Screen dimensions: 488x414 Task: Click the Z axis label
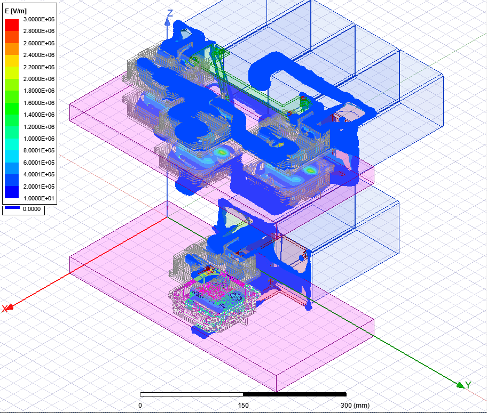point(170,14)
